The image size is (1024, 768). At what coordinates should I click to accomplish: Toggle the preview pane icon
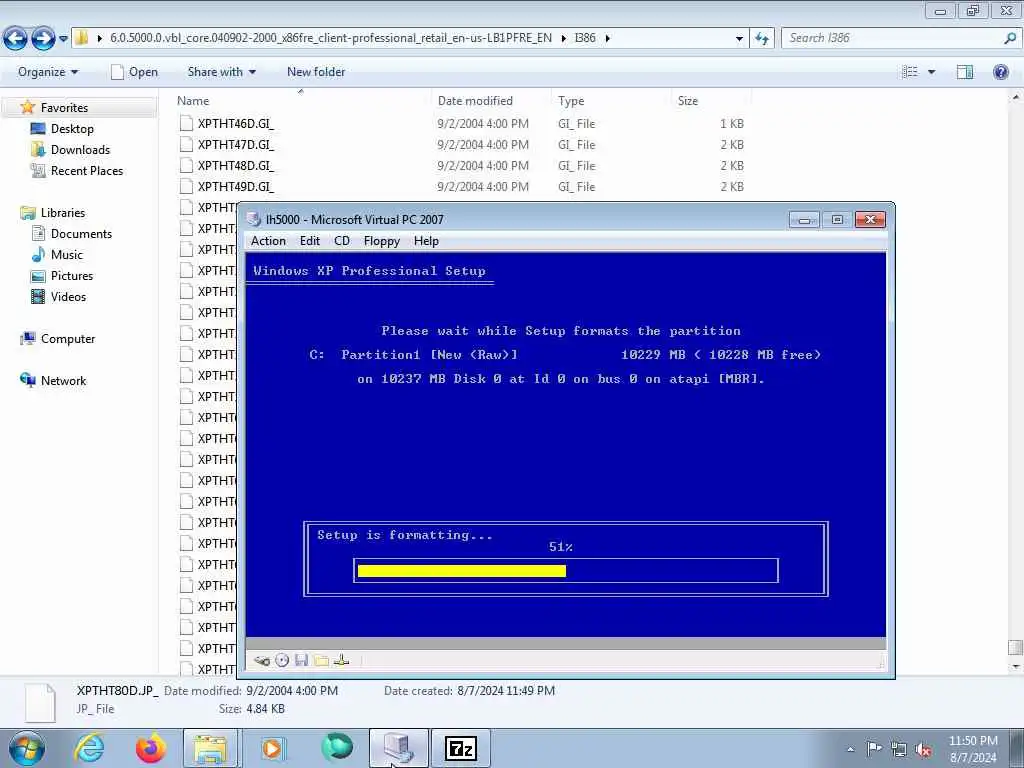coord(965,72)
